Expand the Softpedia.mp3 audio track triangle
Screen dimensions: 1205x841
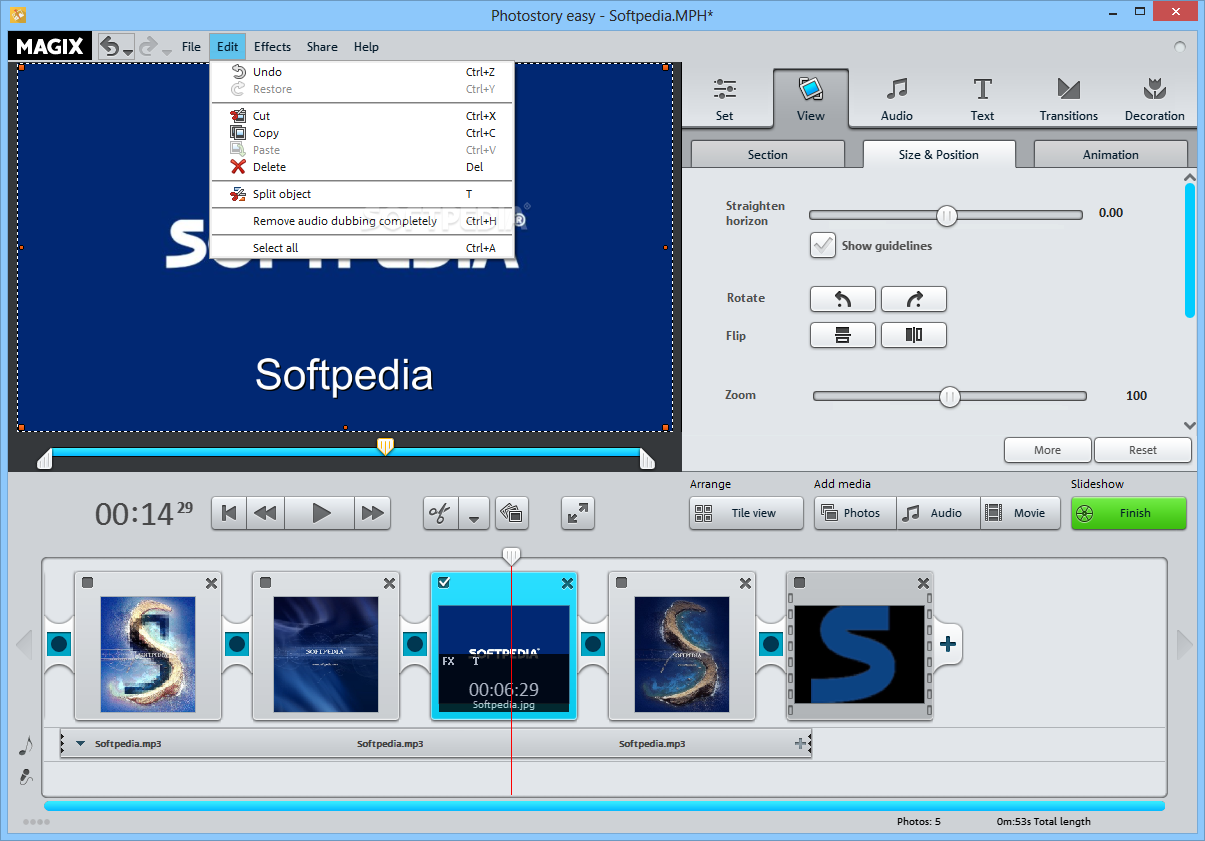point(80,743)
